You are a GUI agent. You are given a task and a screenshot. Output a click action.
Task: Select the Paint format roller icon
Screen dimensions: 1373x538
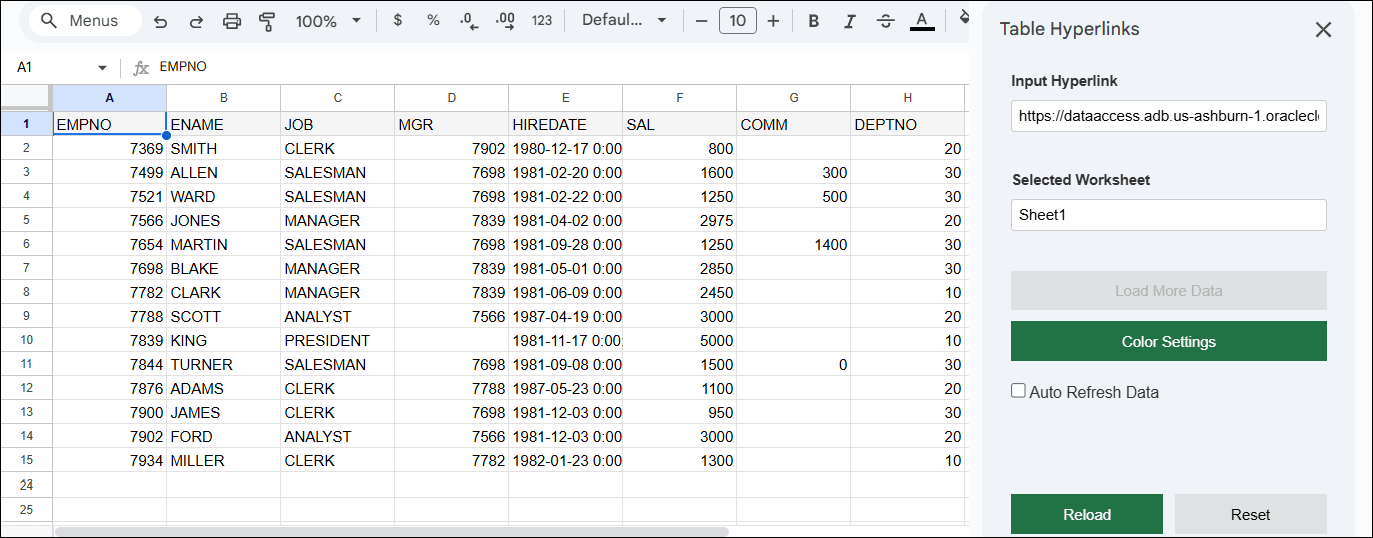pos(267,21)
